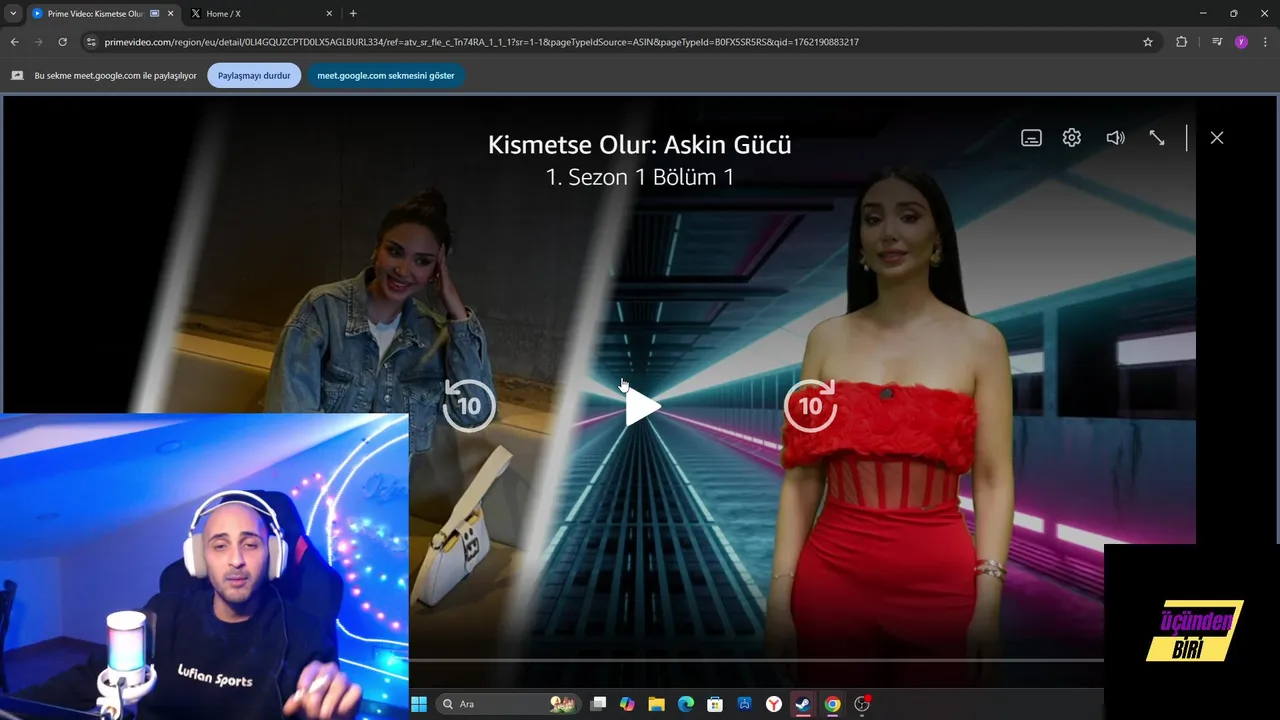The height and width of the screenshot is (720, 1280).
Task: Select the Prime Video: Kismetse Olur tab
Action: click(x=95, y=13)
